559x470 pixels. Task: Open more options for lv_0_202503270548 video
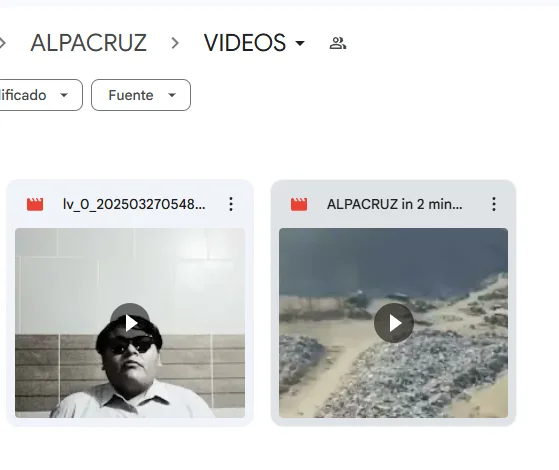click(x=231, y=204)
